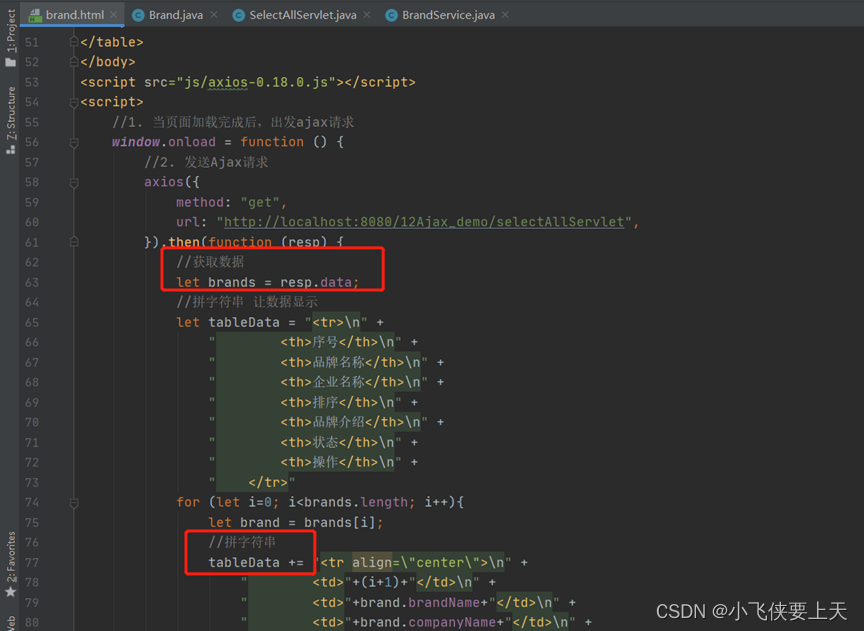Open the Favorites tool window

click(10, 564)
